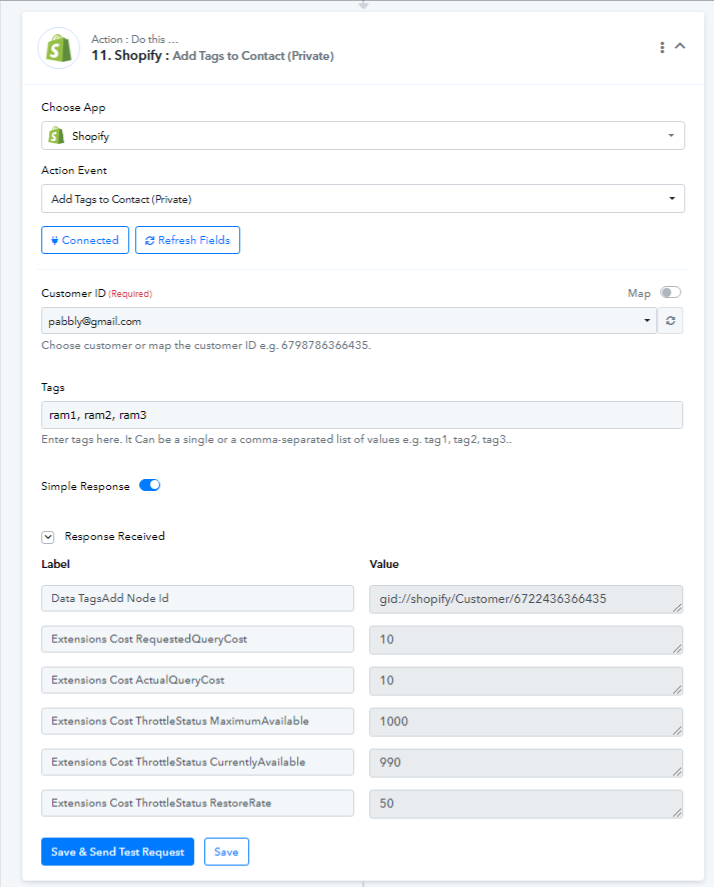Image resolution: width=714 pixels, height=887 pixels.
Task: Click the Response Received label text
Action: (115, 536)
